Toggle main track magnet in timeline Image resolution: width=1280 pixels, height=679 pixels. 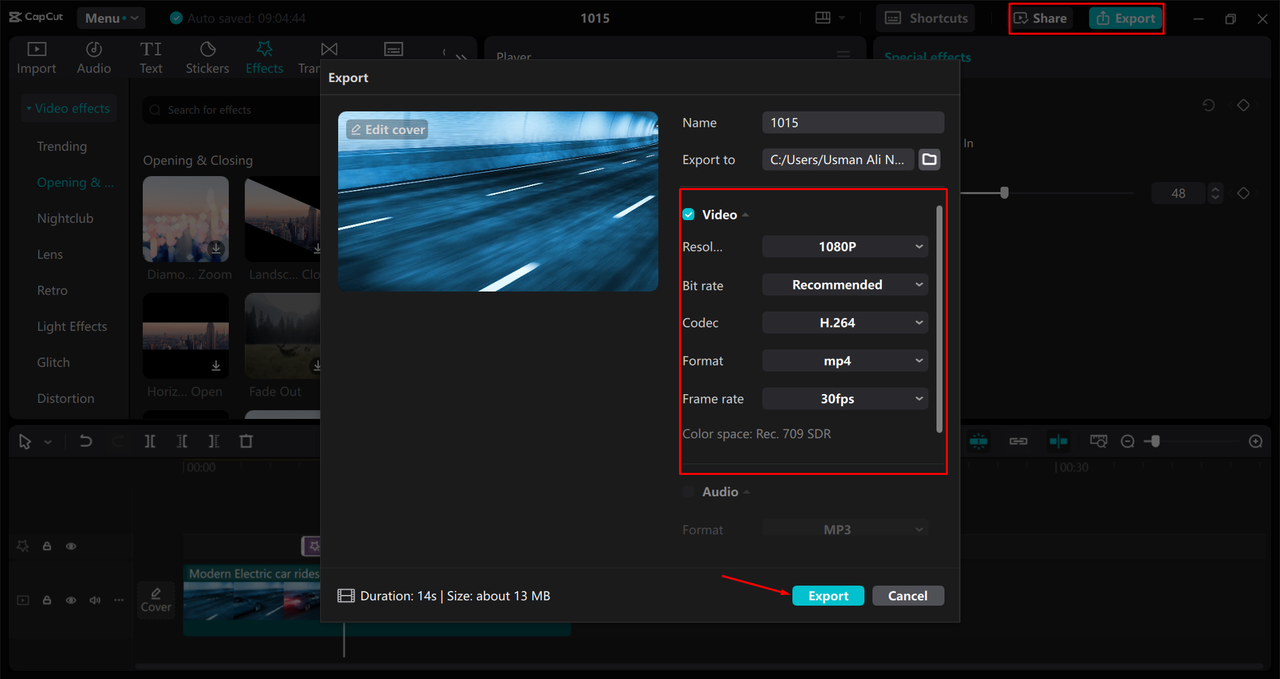coord(978,441)
